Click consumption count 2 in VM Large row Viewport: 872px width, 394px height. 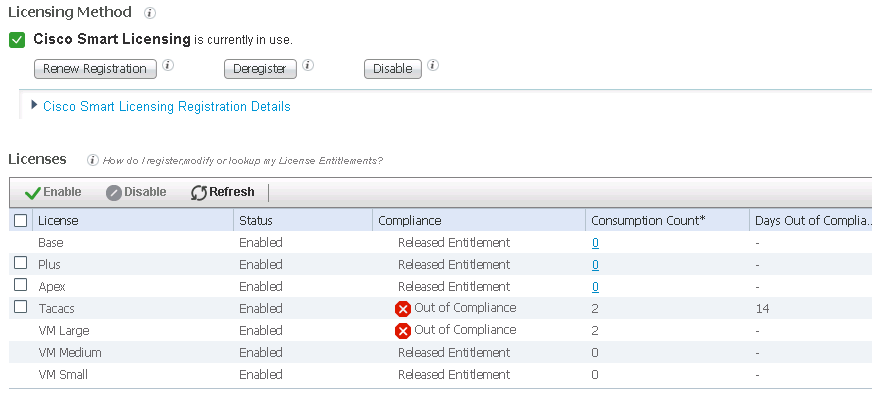pos(595,331)
